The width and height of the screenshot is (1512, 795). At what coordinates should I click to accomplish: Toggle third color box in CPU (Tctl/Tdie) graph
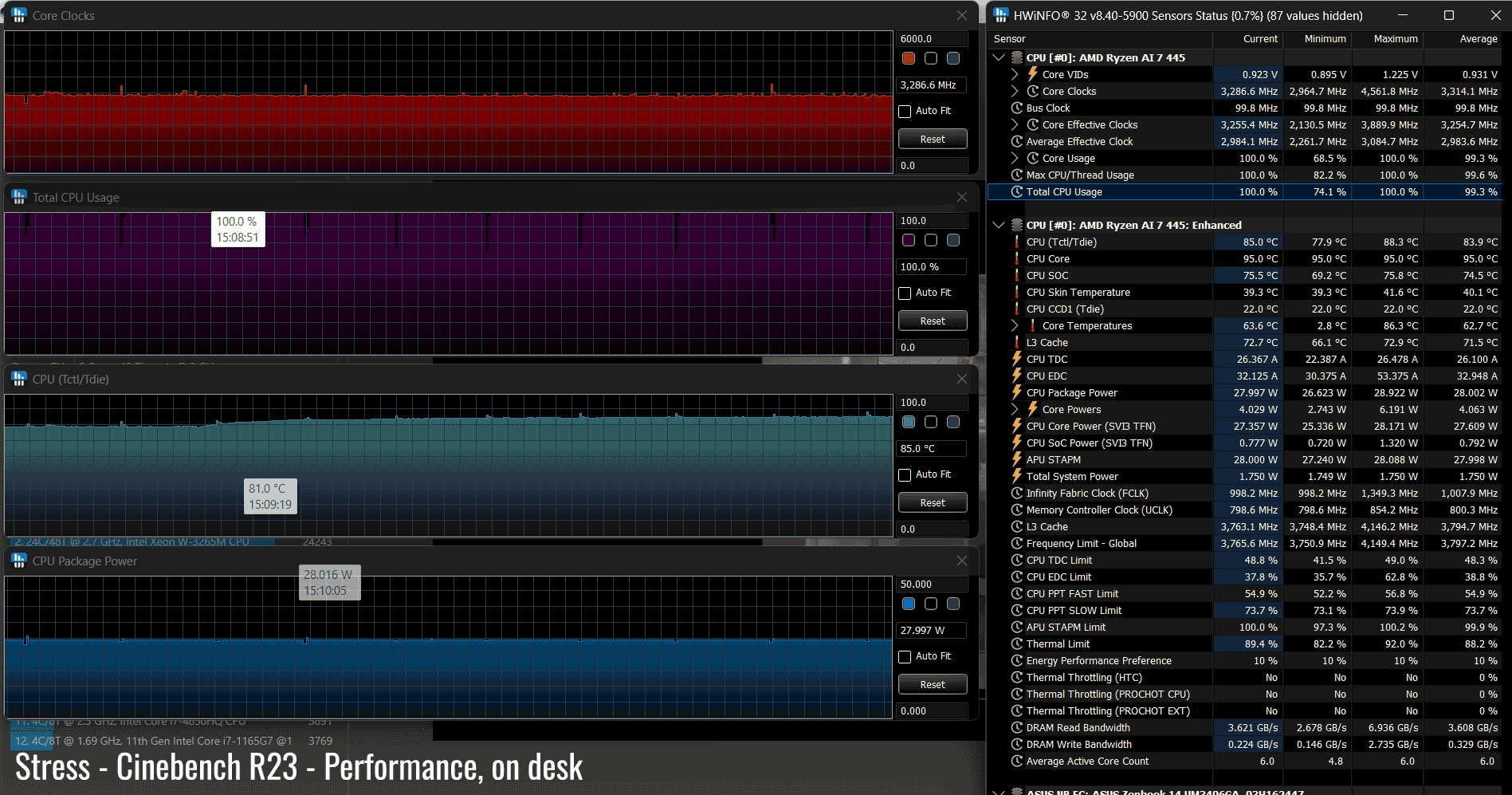[x=953, y=422]
